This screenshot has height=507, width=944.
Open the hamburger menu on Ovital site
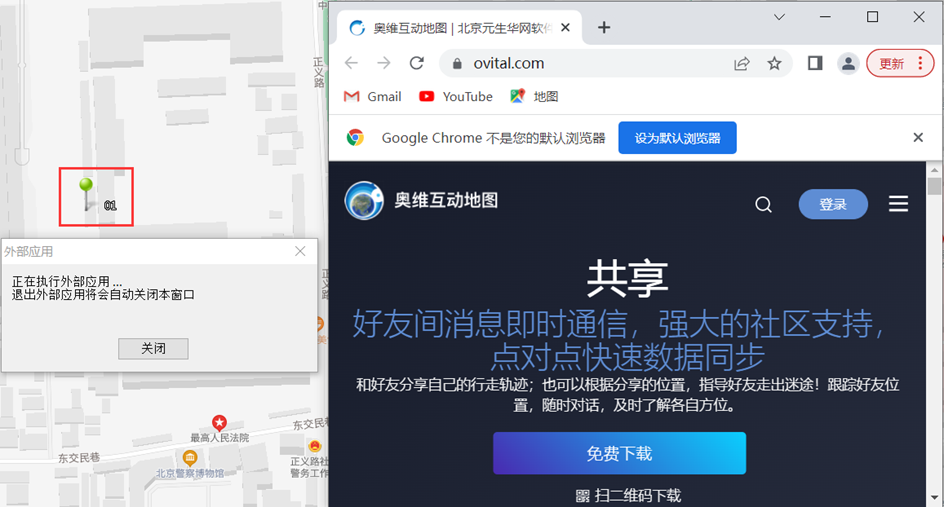[x=898, y=204]
